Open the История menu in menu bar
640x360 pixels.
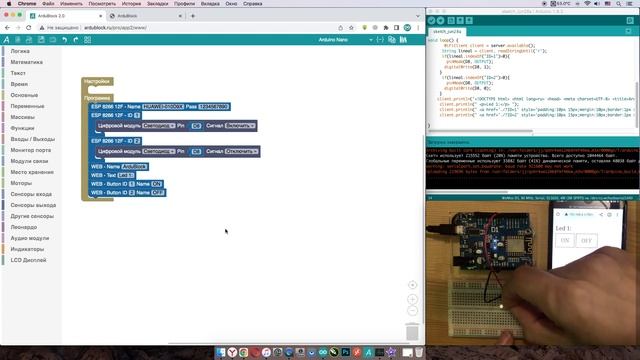pos(131,4)
